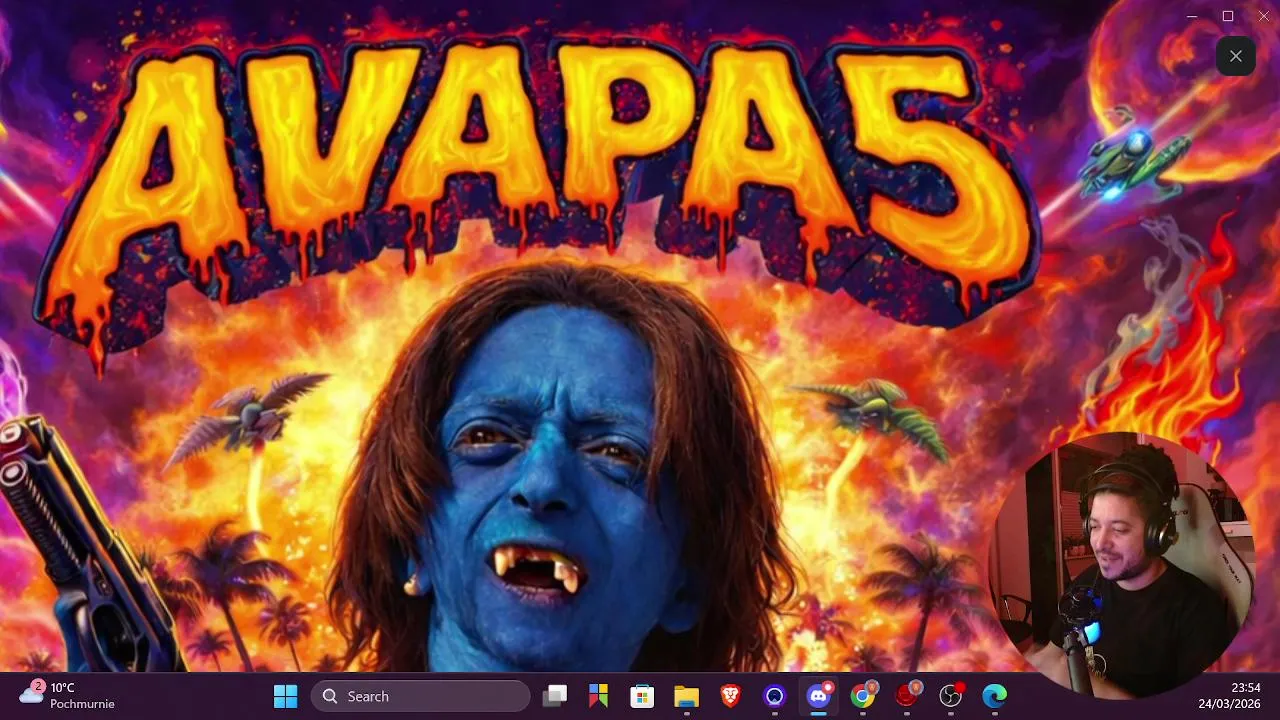1280x720 pixels.
Task: Open the red round app on taskbar
Action: [907, 696]
